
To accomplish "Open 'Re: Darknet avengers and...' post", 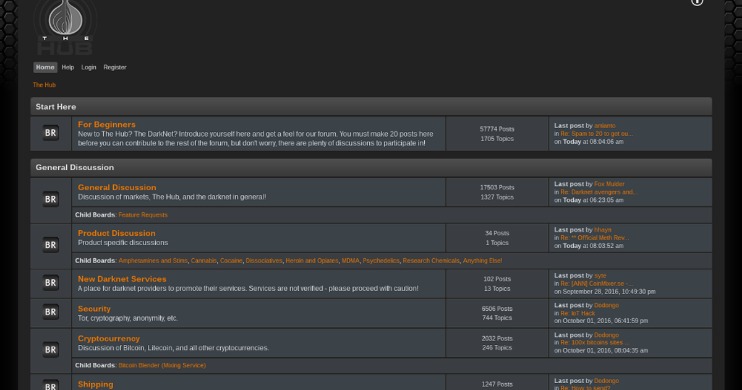I will [598, 192].
